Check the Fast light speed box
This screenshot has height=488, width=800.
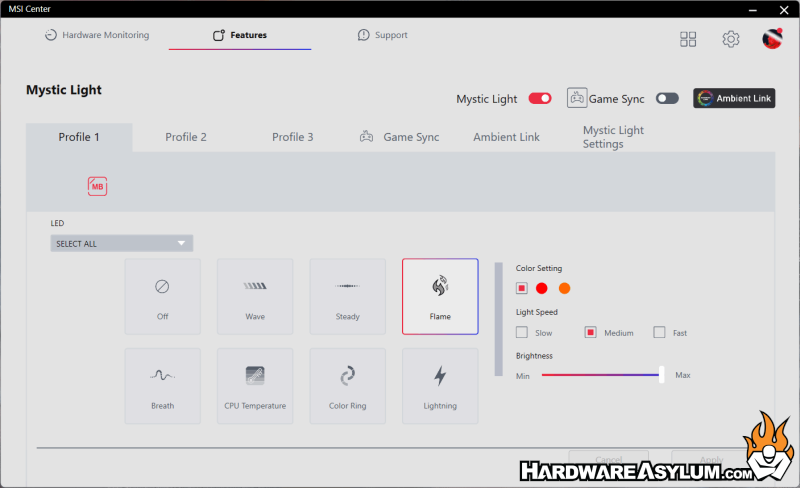[659, 332]
